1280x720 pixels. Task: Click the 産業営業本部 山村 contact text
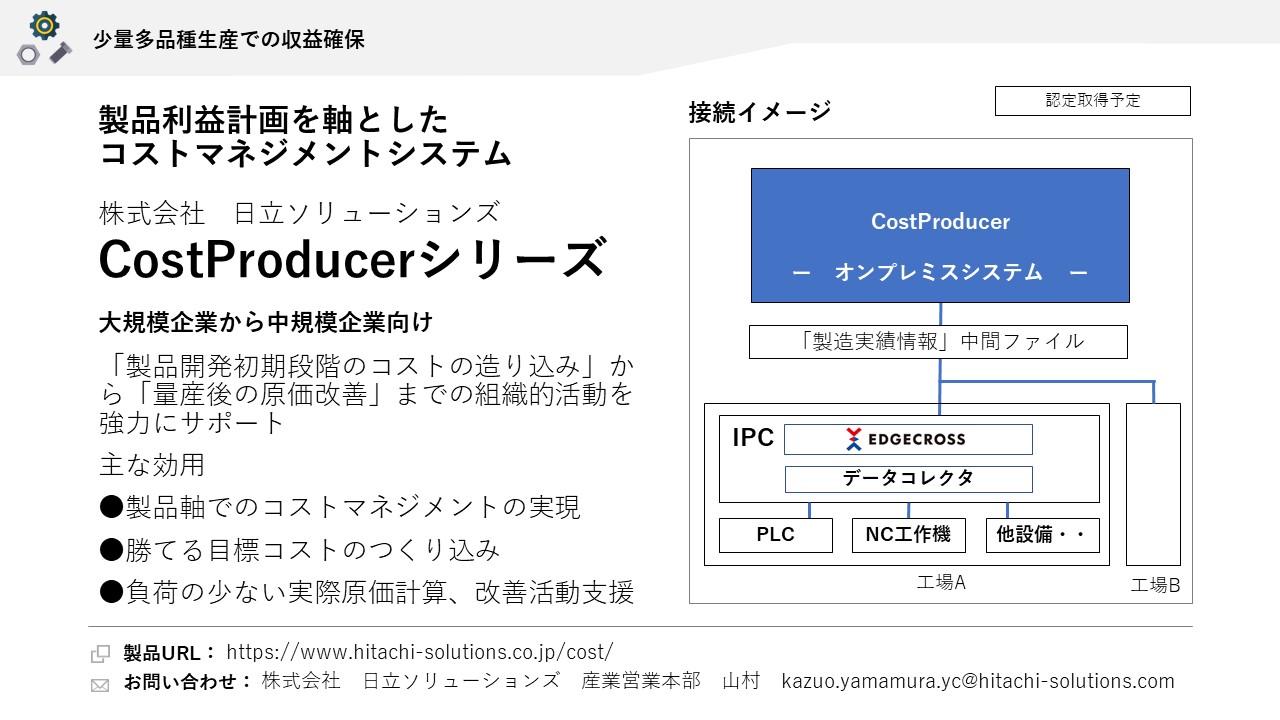pyautogui.click(x=670, y=681)
